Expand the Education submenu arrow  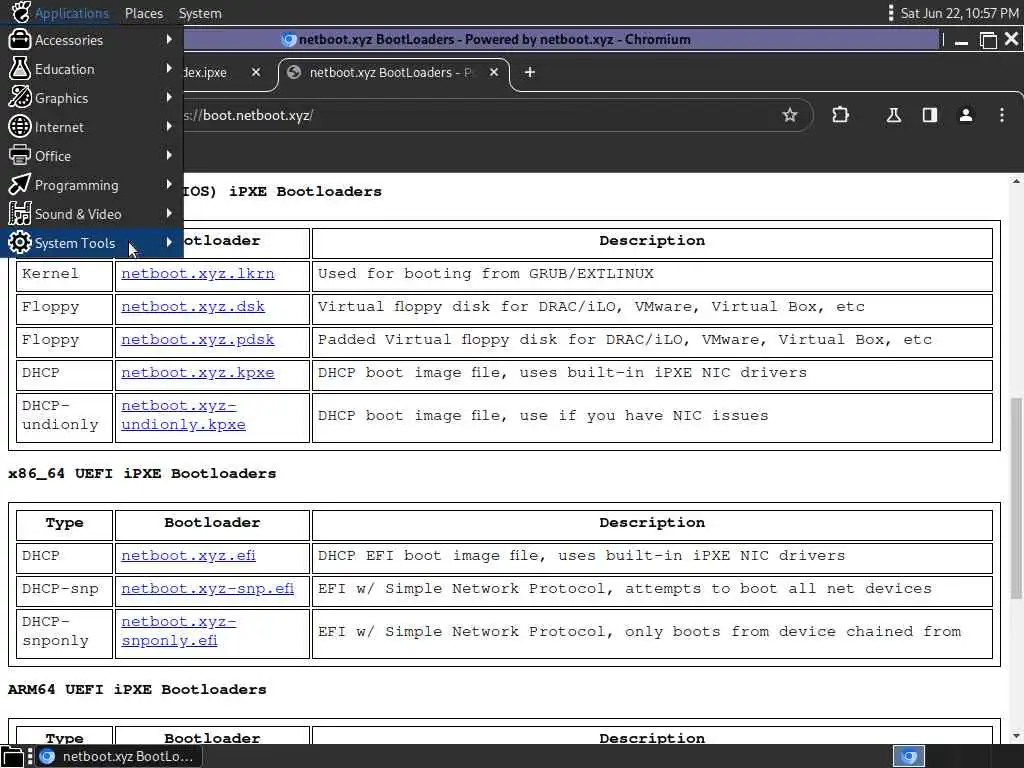[x=169, y=69]
